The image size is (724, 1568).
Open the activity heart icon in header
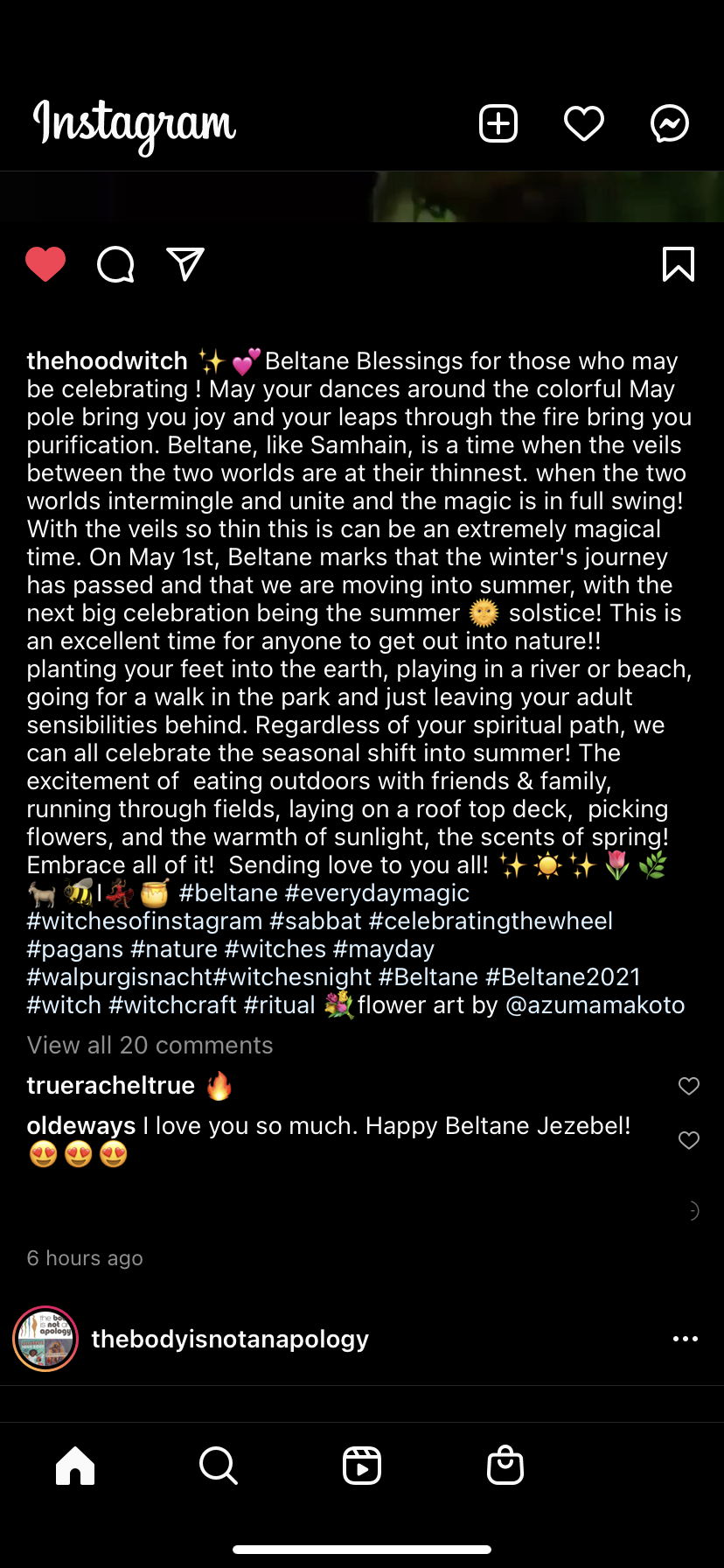point(584,123)
